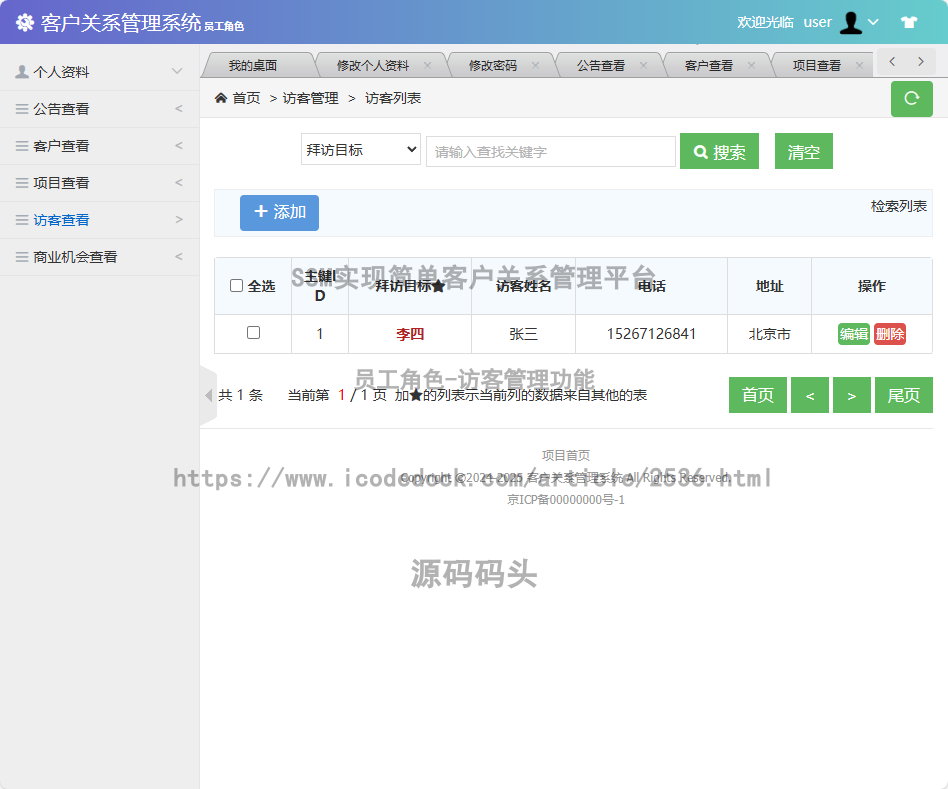Go to 尾页 last page button

[x=904, y=395]
